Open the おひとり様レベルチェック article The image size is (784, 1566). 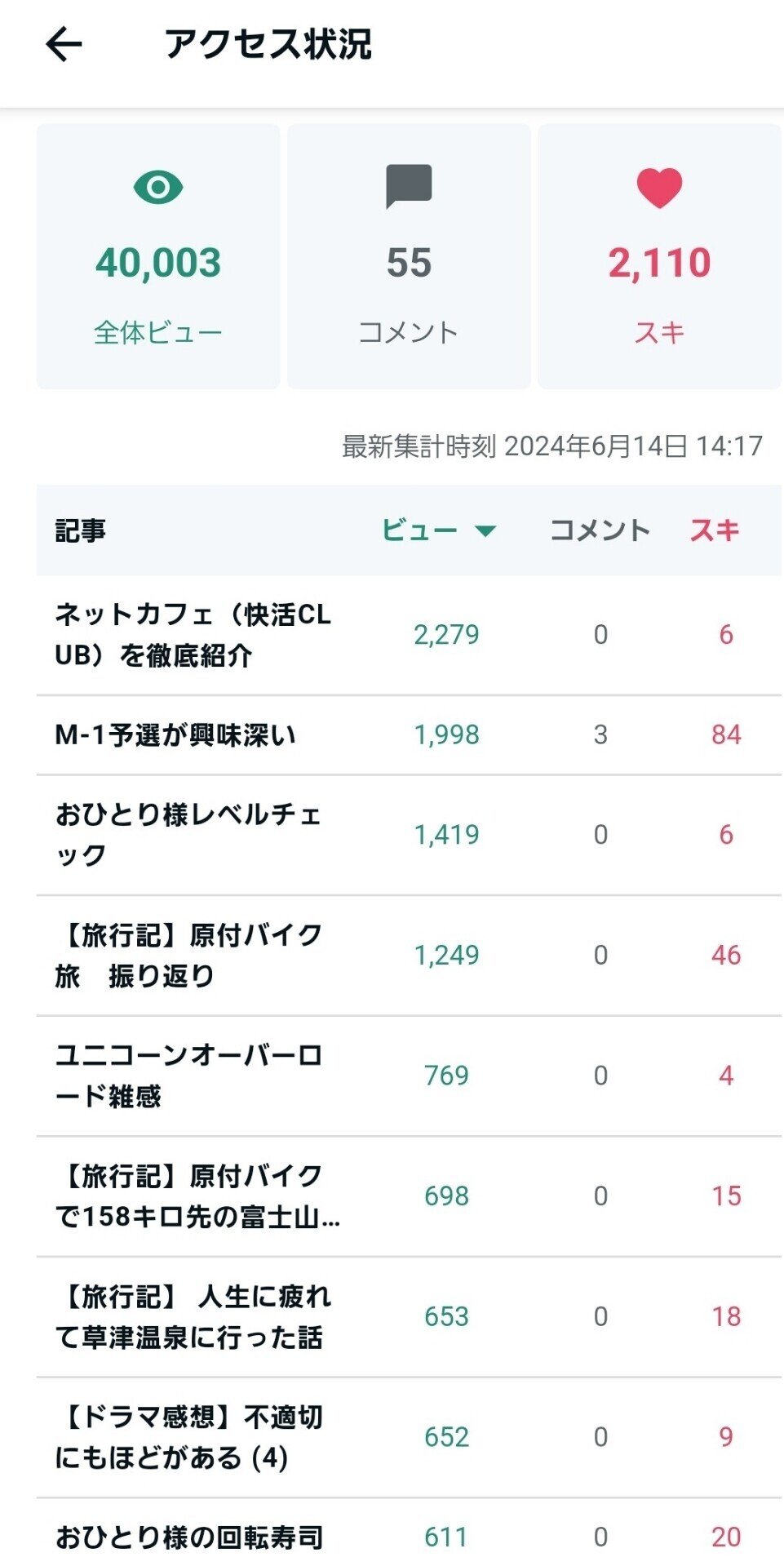188,834
